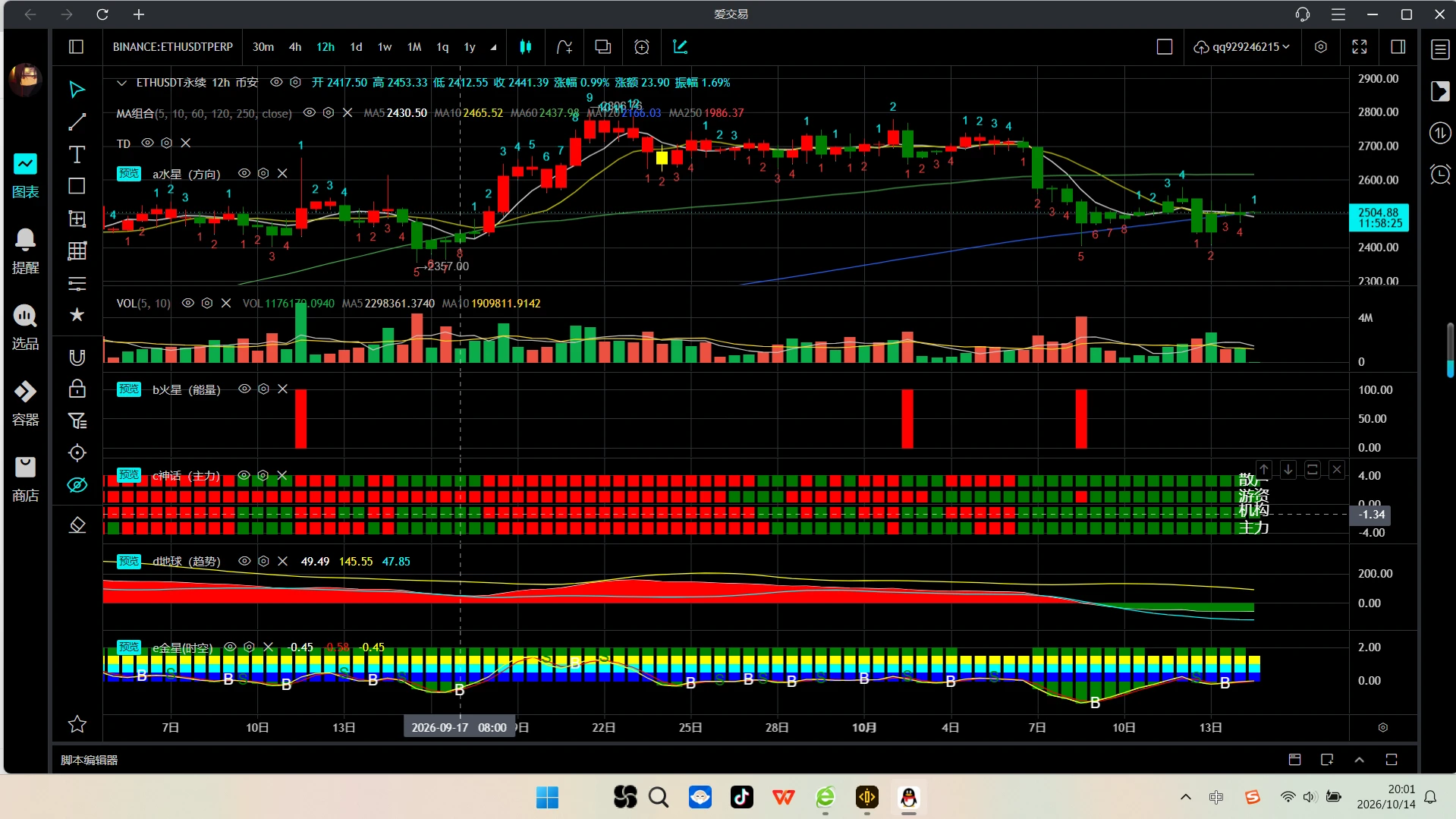Click the candlestick chart type icon
This screenshot has width=1456, height=819.
tap(525, 47)
